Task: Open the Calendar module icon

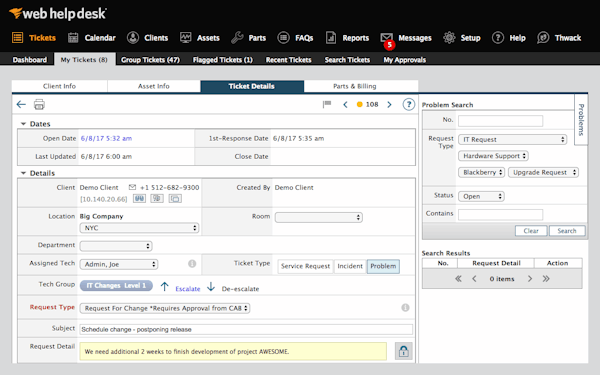Action: (x=73, y=38)
